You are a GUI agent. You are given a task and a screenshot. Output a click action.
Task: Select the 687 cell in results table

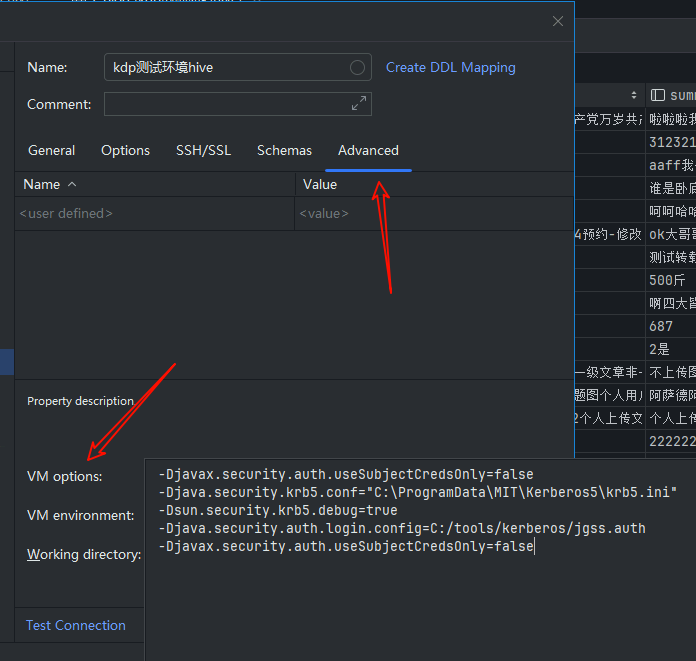click(671, 326)
